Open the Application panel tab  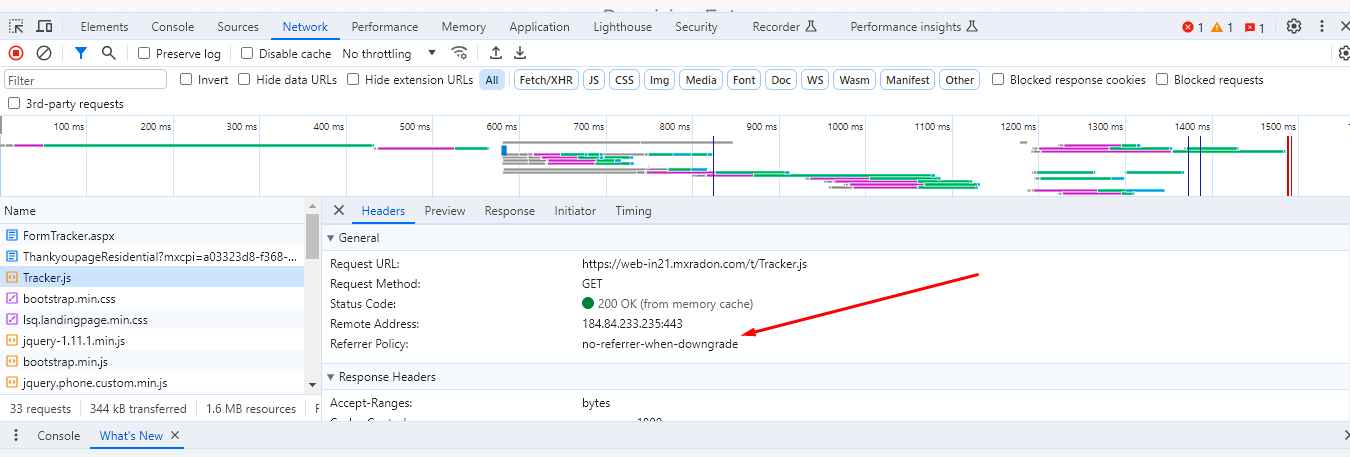coord(540,27)
